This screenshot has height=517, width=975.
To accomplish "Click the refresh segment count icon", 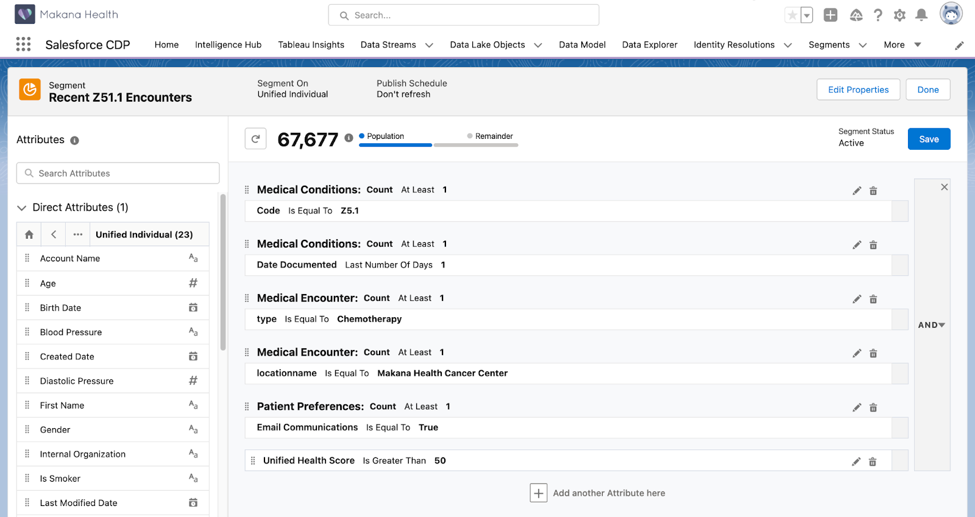I will (256, 140).
